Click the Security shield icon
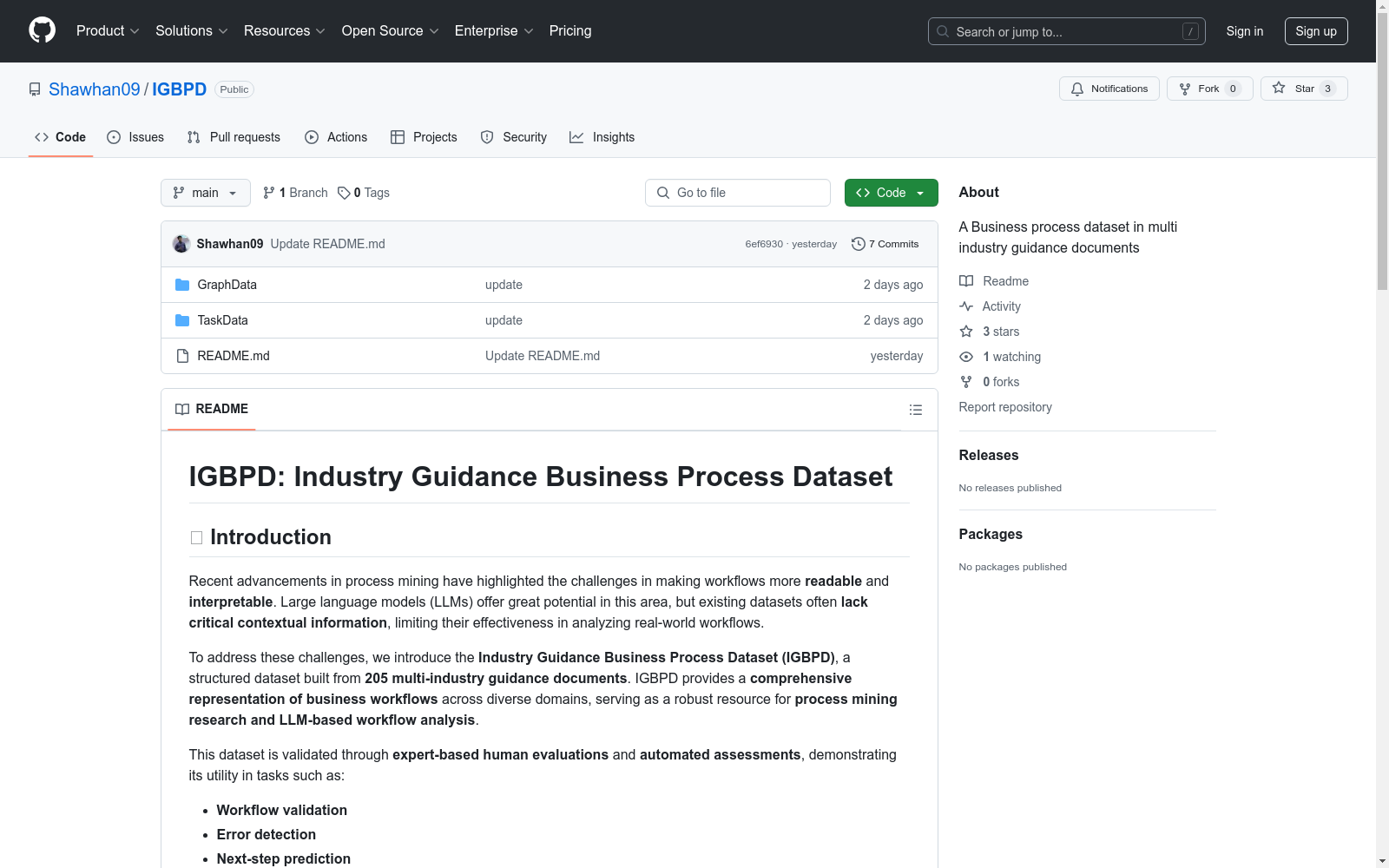Image resolution: width=1389 pixels, height=868 pixels. point(487,137)
